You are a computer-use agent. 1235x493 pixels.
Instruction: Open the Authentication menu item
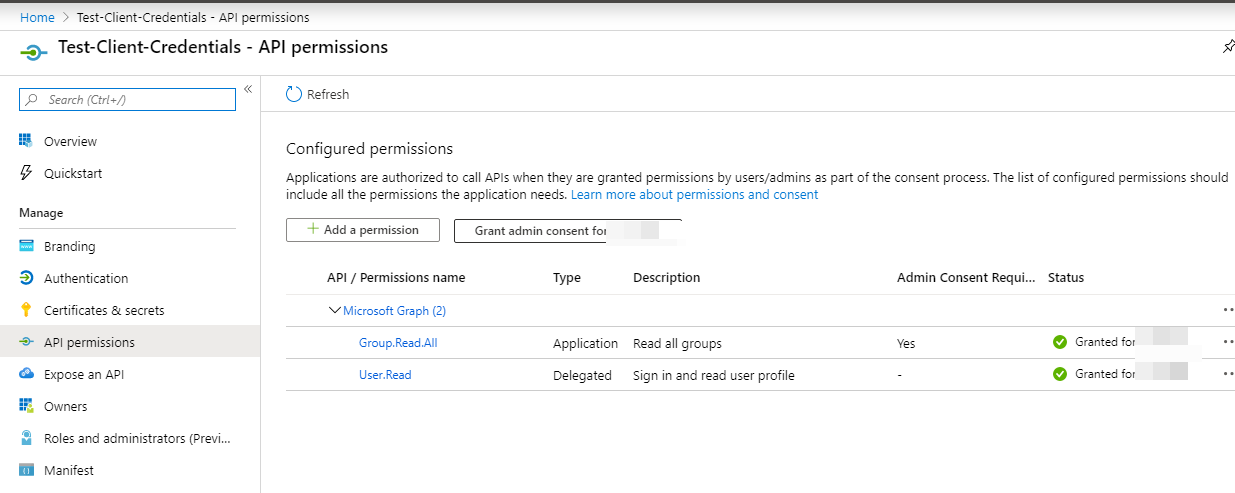(86, 278)
